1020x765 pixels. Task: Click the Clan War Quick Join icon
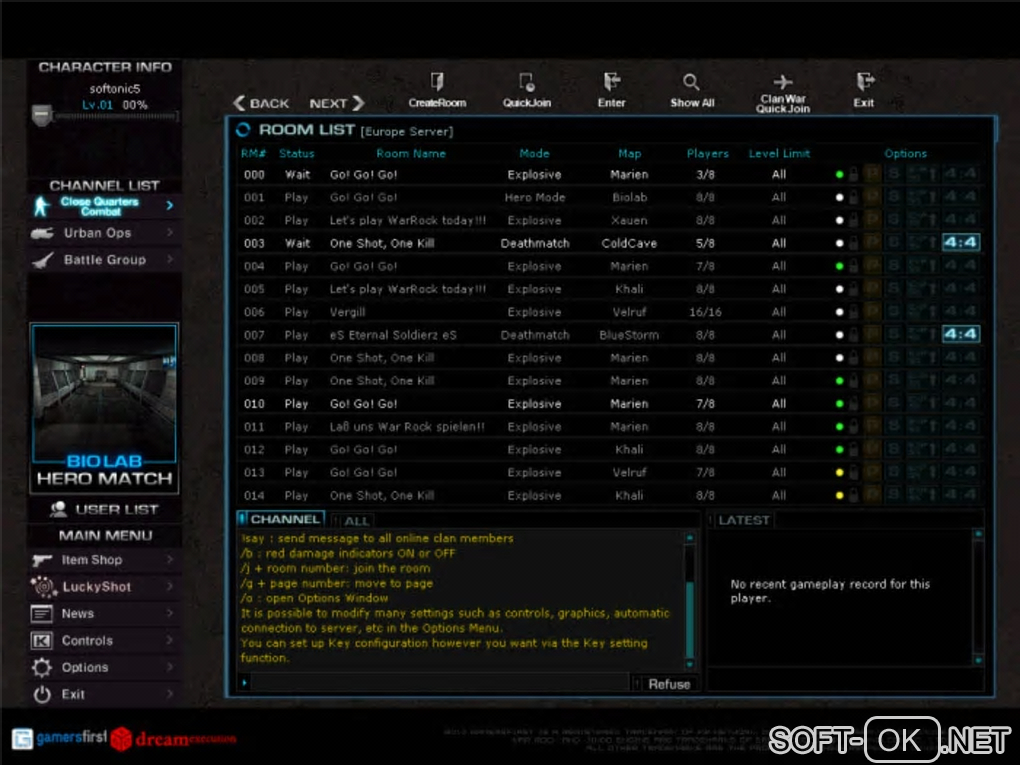783,82
